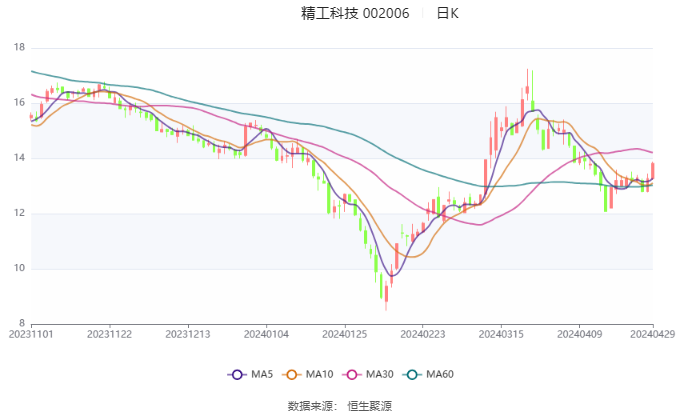
Task: Toggle the MA60 legend series
Action: tap(428, 374)
